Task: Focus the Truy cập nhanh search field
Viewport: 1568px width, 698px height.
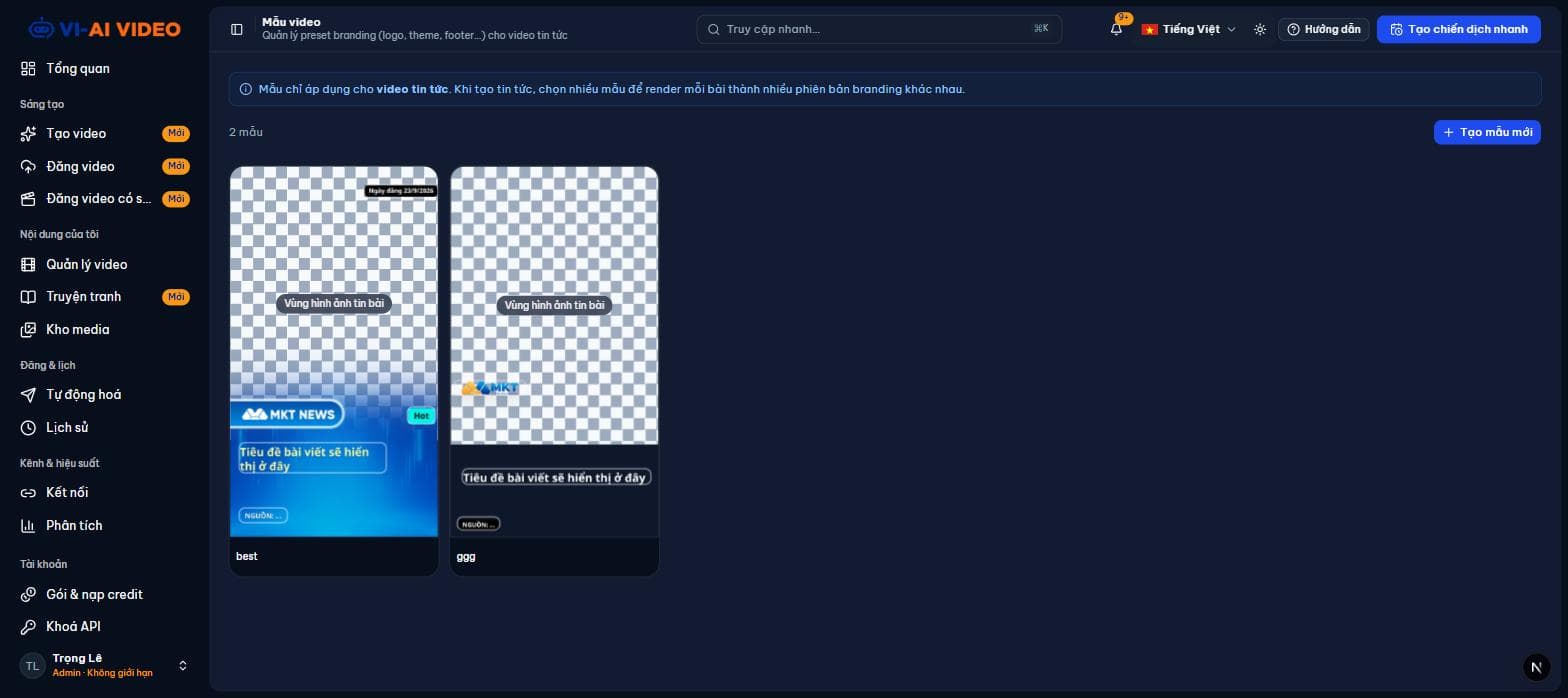Action: tap(879, 29)
